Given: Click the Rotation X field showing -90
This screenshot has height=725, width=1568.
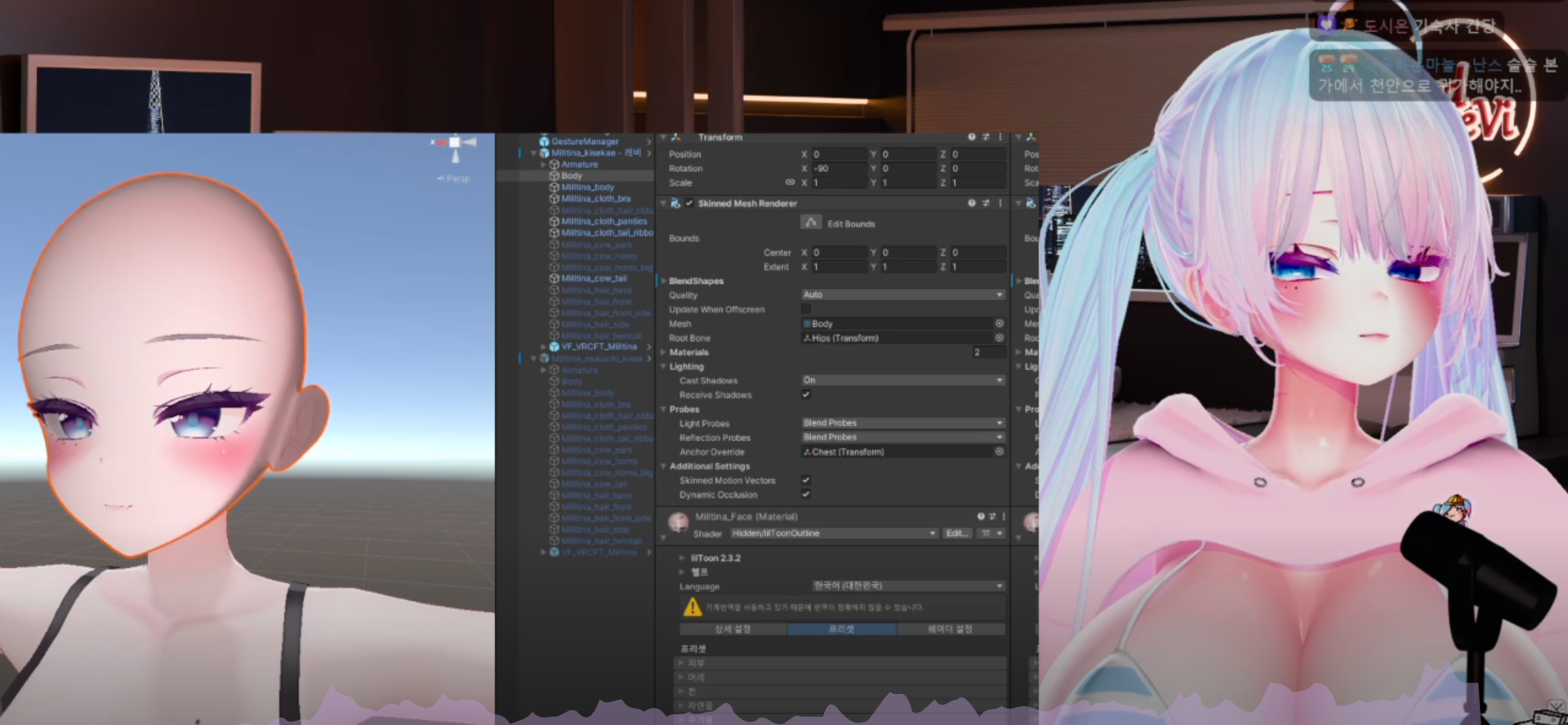Looking at the screenshot, I should click(x=840, y=168).
